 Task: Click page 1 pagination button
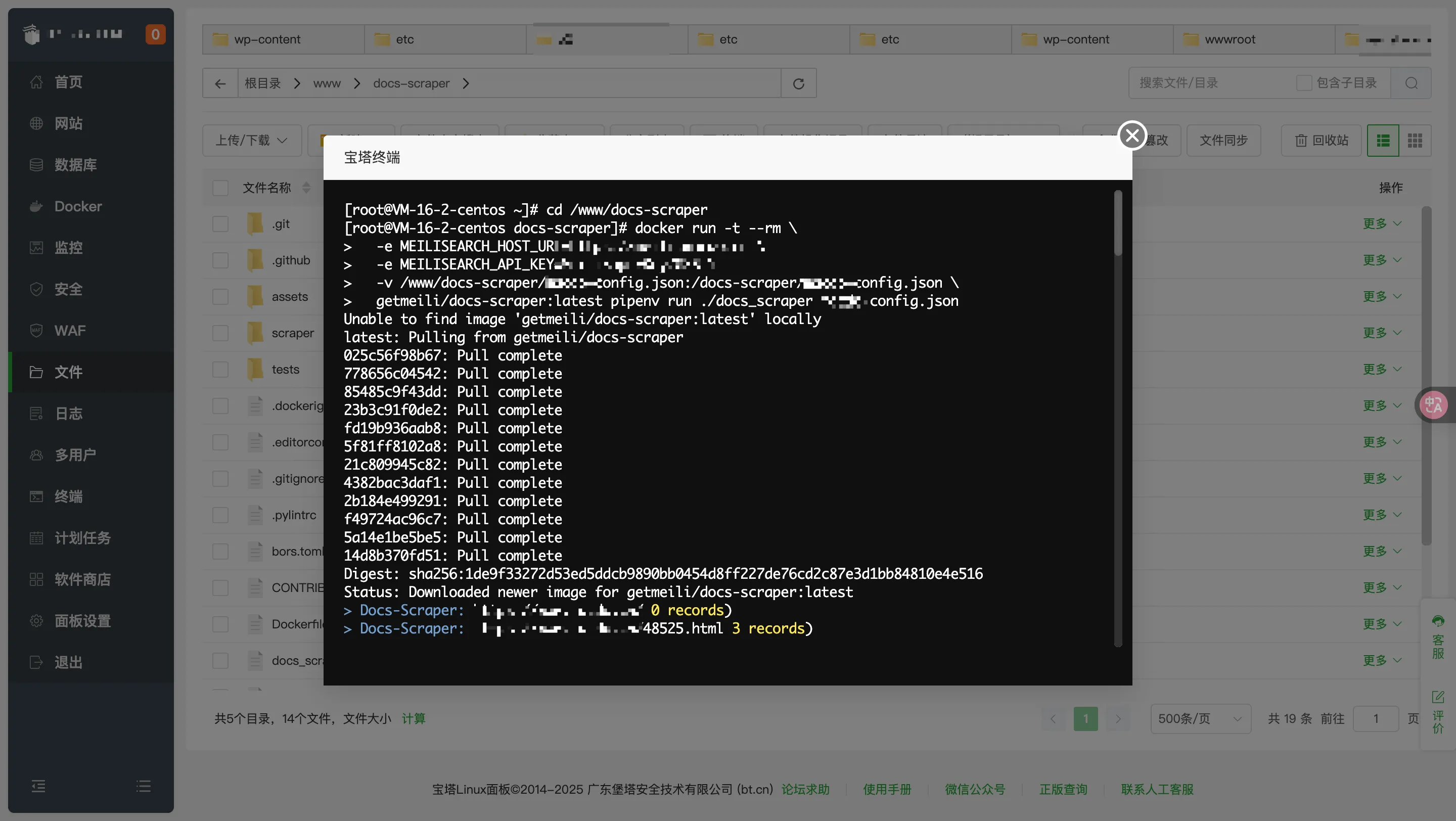point(1086,719)
